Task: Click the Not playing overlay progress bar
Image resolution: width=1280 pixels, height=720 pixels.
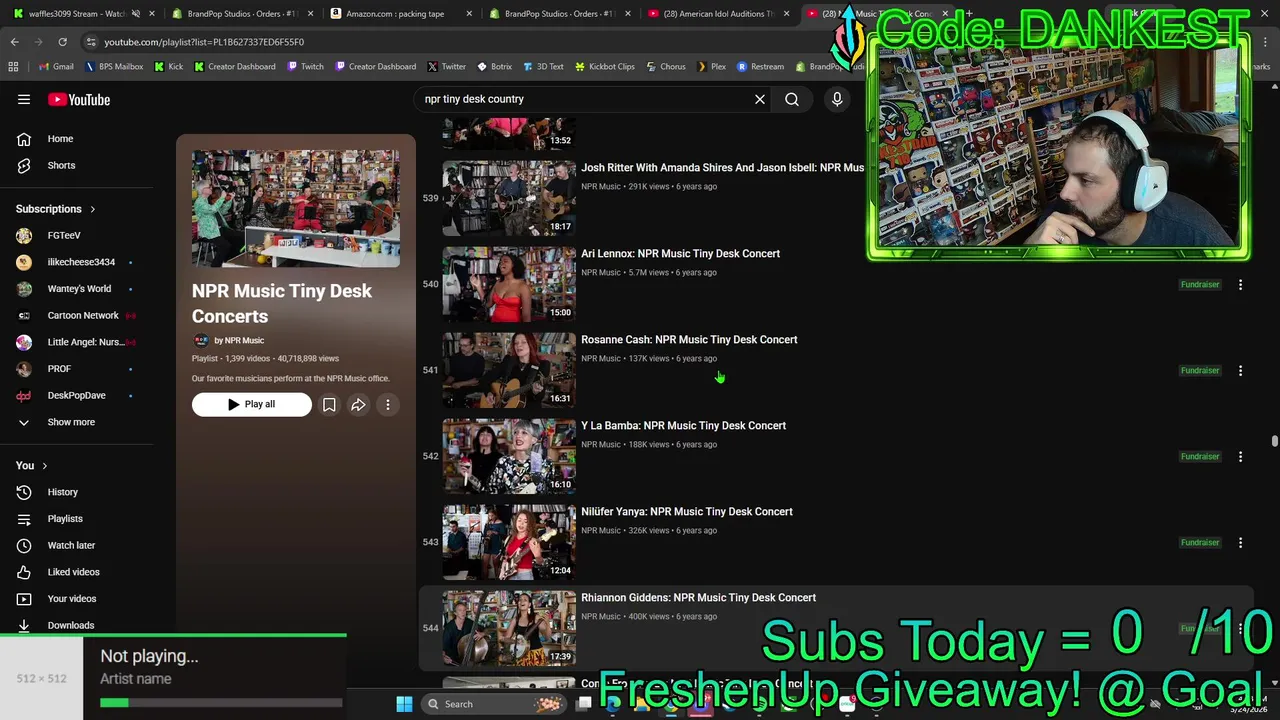Action: tap(220, 703)
